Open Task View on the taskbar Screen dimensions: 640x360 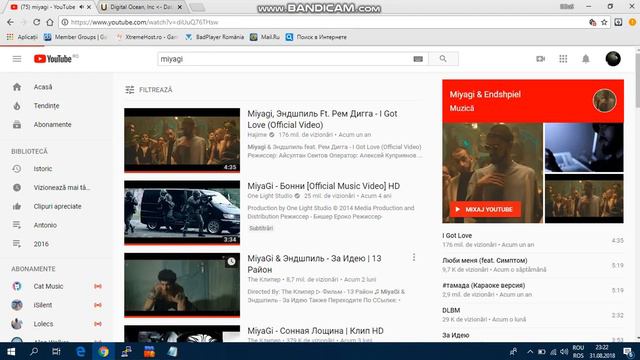pos(56,351)
